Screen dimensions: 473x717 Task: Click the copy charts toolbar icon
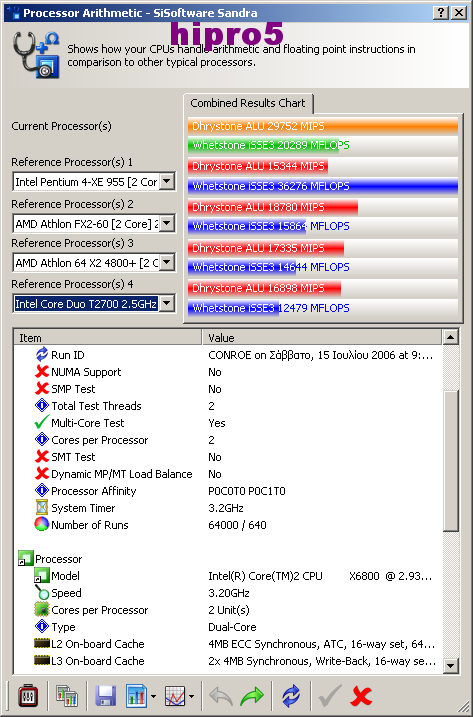[67, 696]
